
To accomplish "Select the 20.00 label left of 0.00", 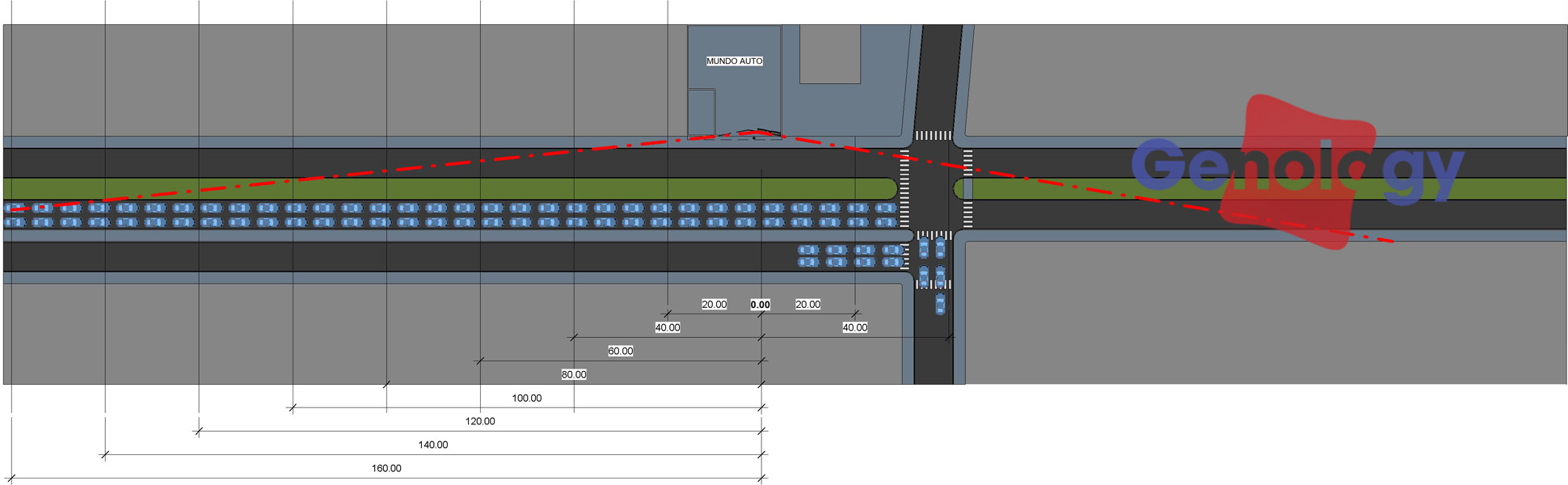I will pos(714,305).
